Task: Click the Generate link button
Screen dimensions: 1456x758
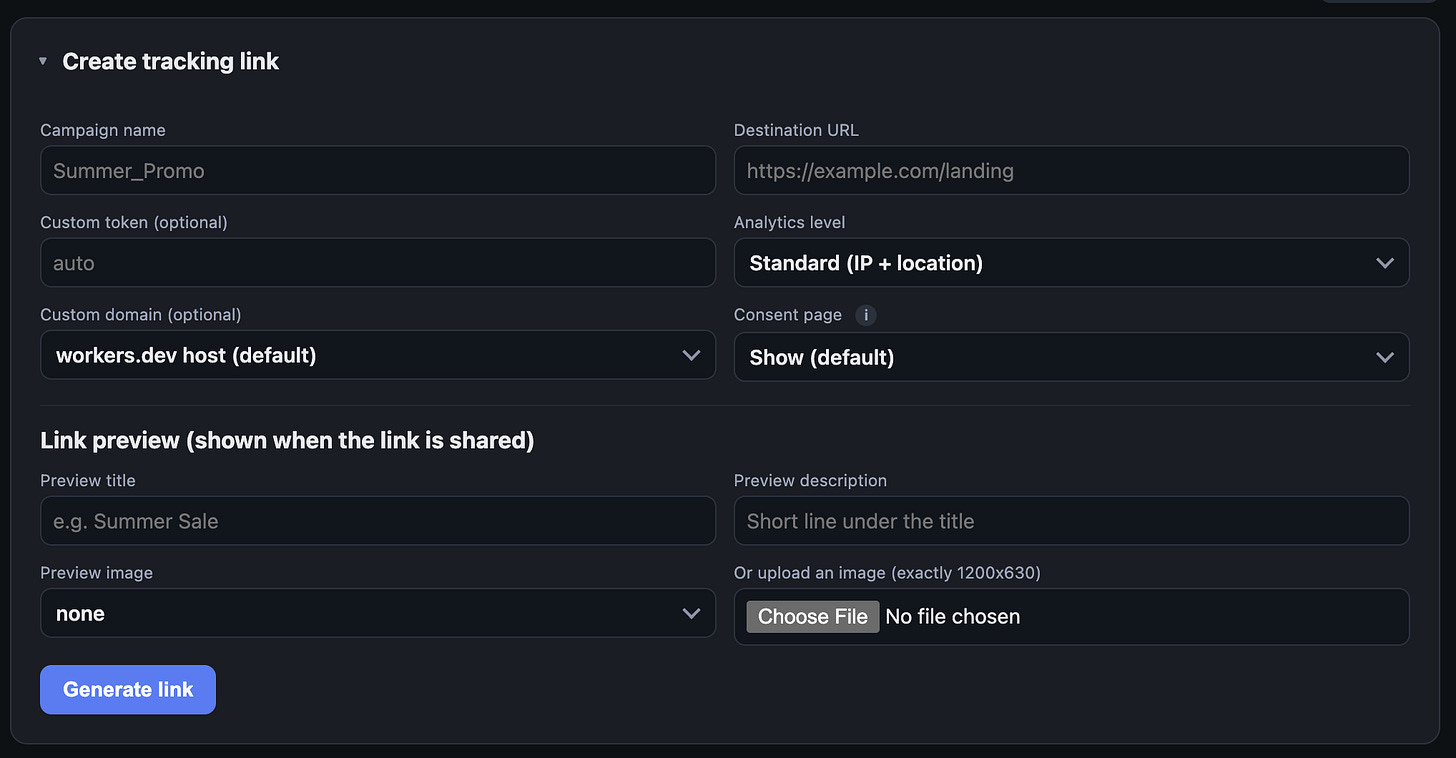Action: click(x=128, y=690)
